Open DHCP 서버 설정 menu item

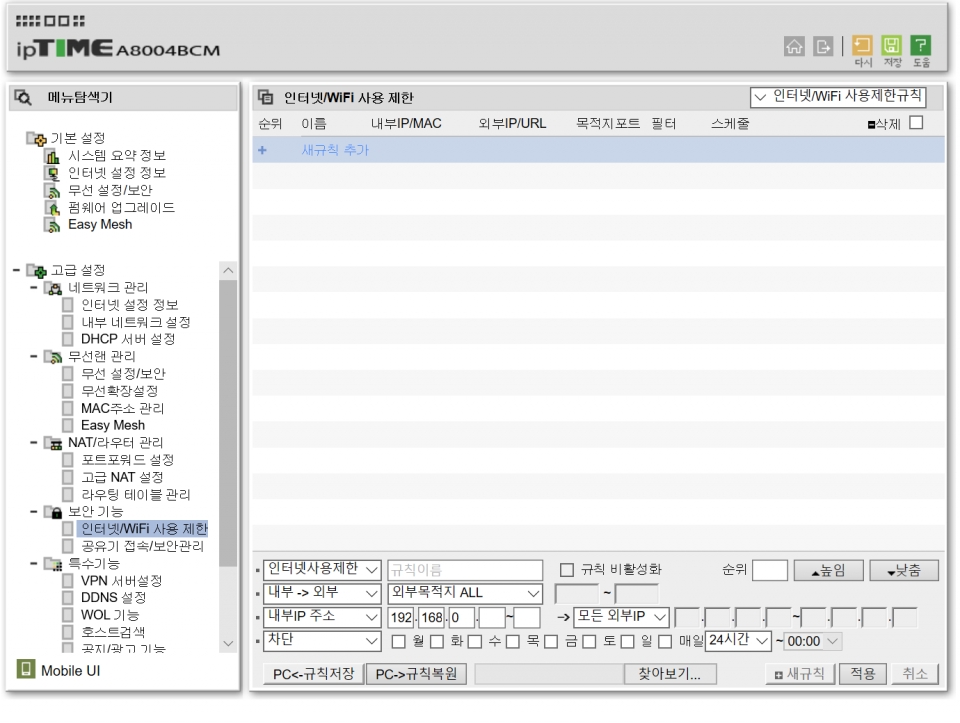(x=127, y=339)
